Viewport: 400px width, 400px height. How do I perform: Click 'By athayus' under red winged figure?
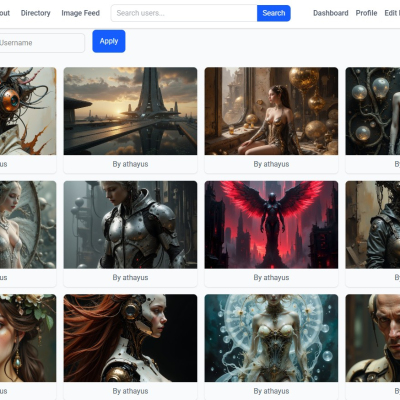pos(271,278)
